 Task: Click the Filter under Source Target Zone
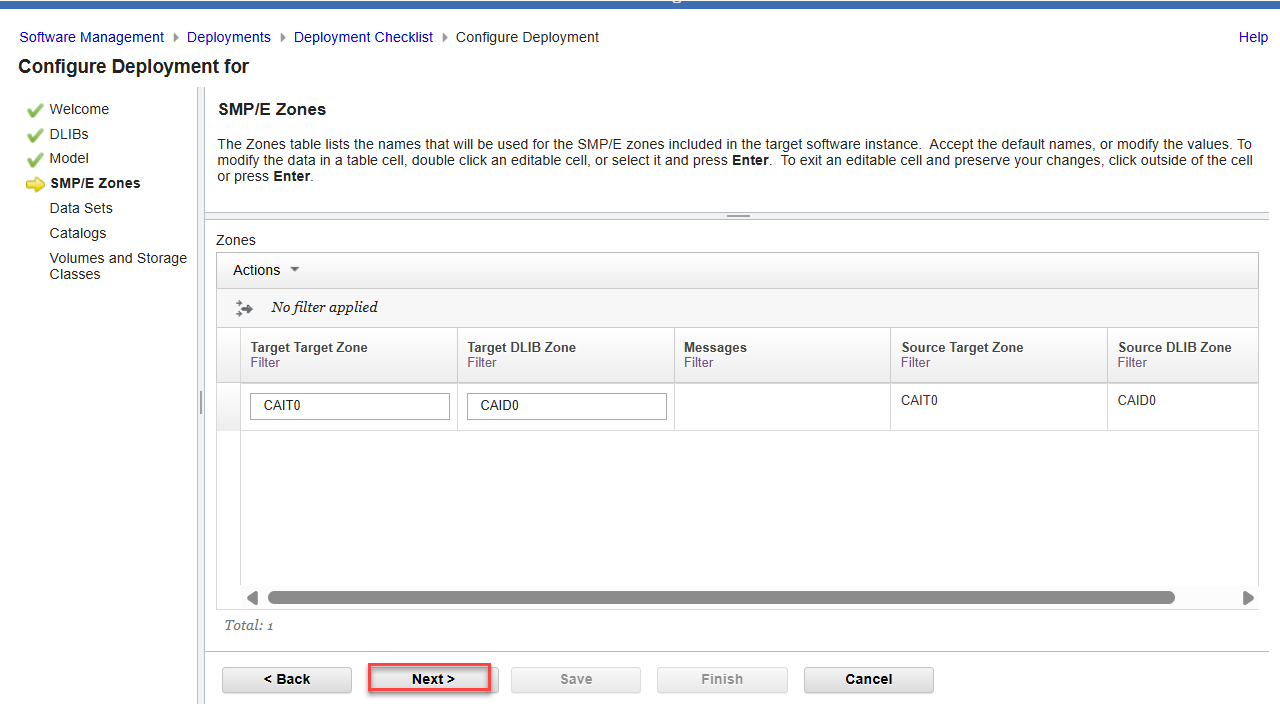(915, 363)
